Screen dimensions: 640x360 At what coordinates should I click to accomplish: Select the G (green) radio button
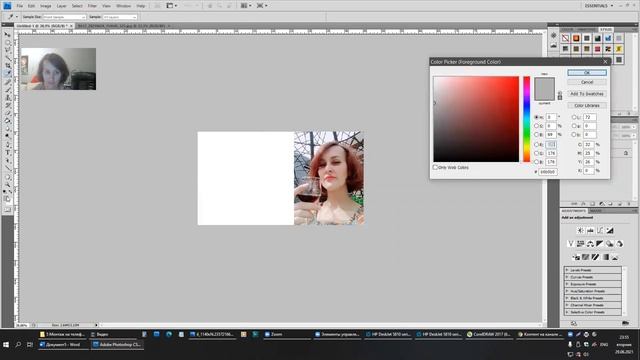point(537,153)
